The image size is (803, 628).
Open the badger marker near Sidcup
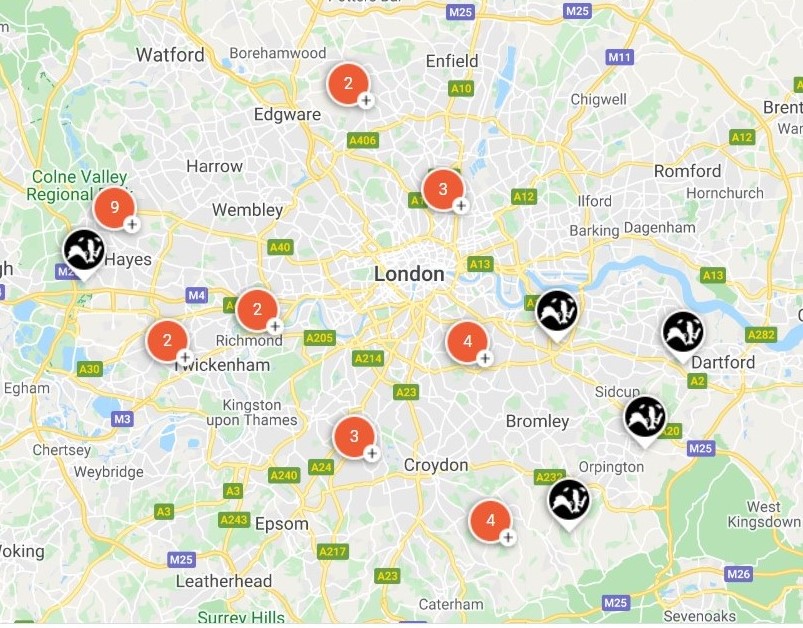click(645, 420)
